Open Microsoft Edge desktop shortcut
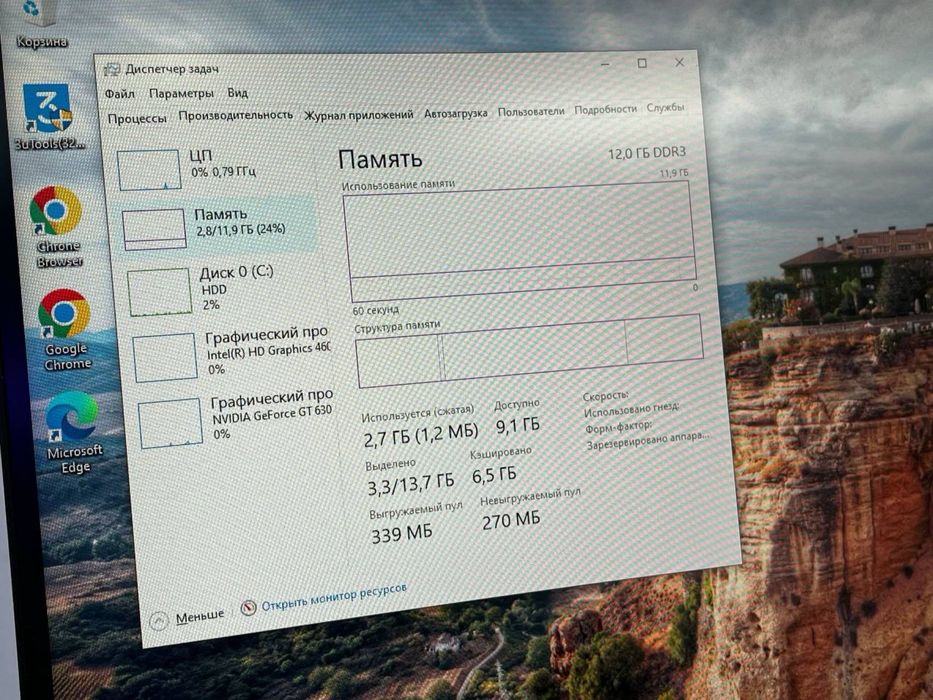Viewport: 933px width, 700px height. point(74,433)
